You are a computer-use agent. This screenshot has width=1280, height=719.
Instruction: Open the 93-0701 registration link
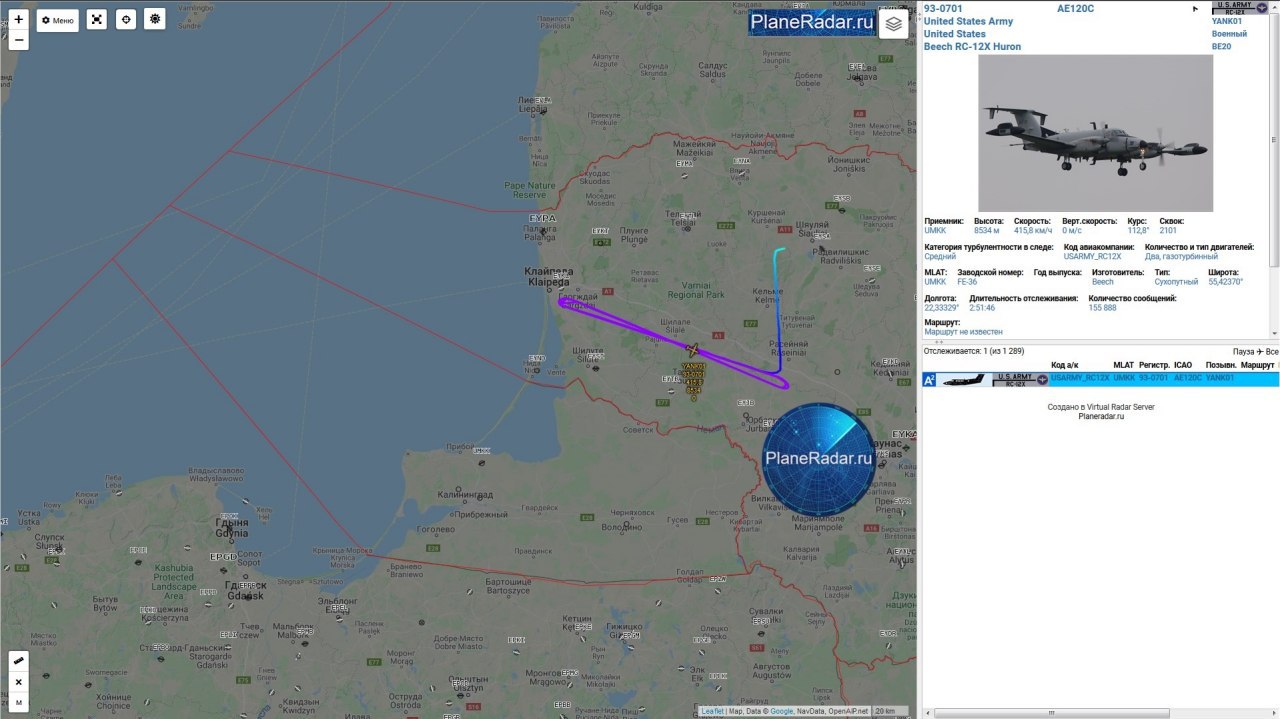click(x=943, y=8)
